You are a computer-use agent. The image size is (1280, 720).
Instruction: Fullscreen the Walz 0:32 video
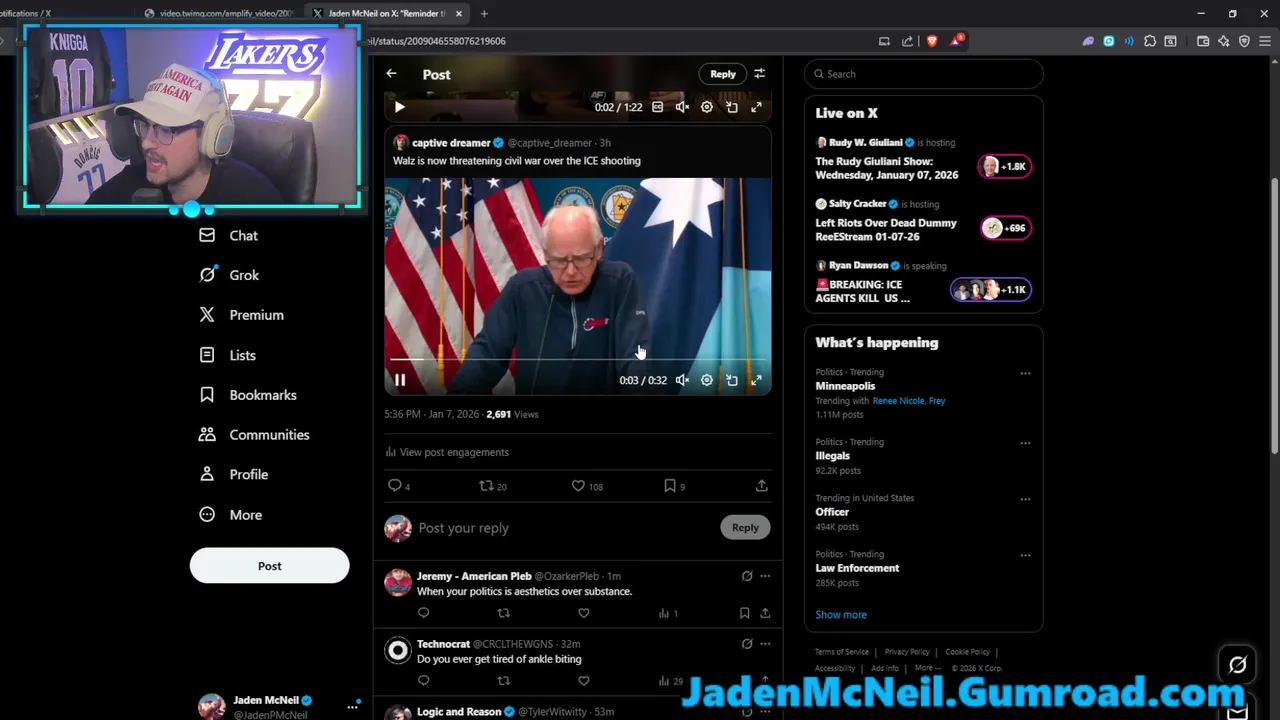[x=756, y=380]
